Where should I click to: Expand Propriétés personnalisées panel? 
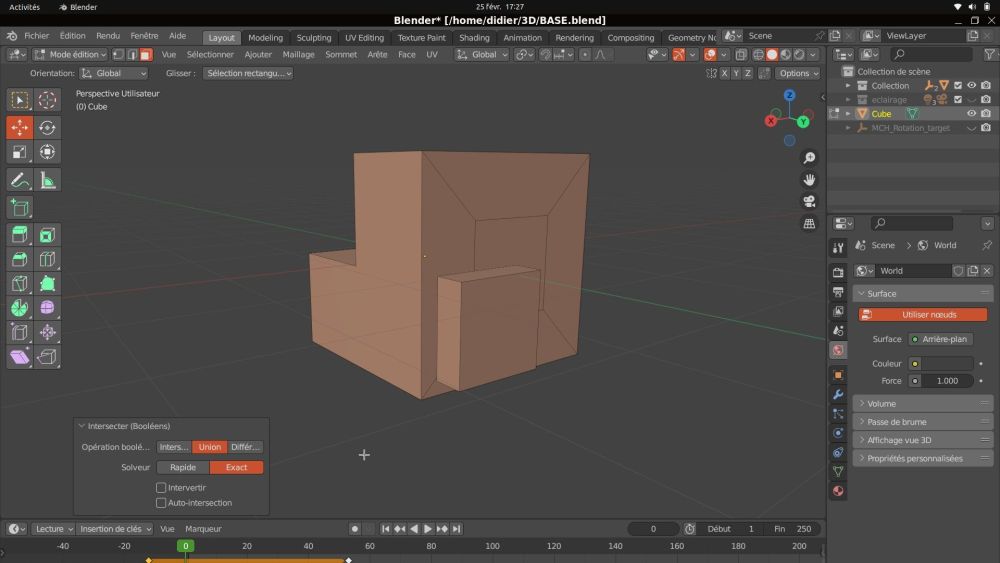click(x=923, y=458)
